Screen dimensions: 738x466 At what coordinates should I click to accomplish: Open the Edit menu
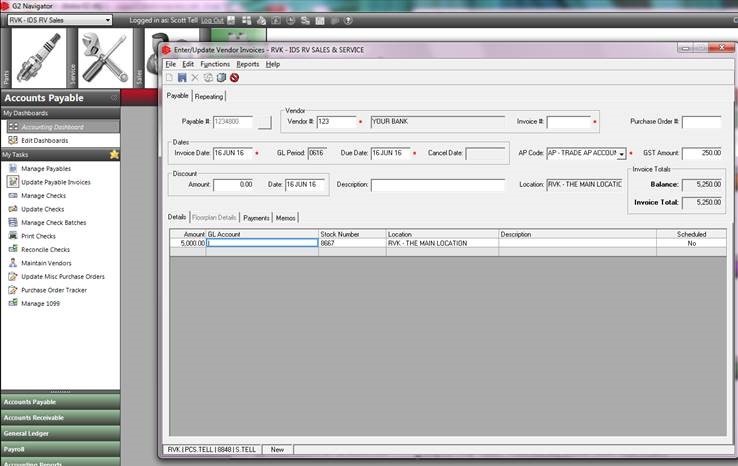point(188,64)
